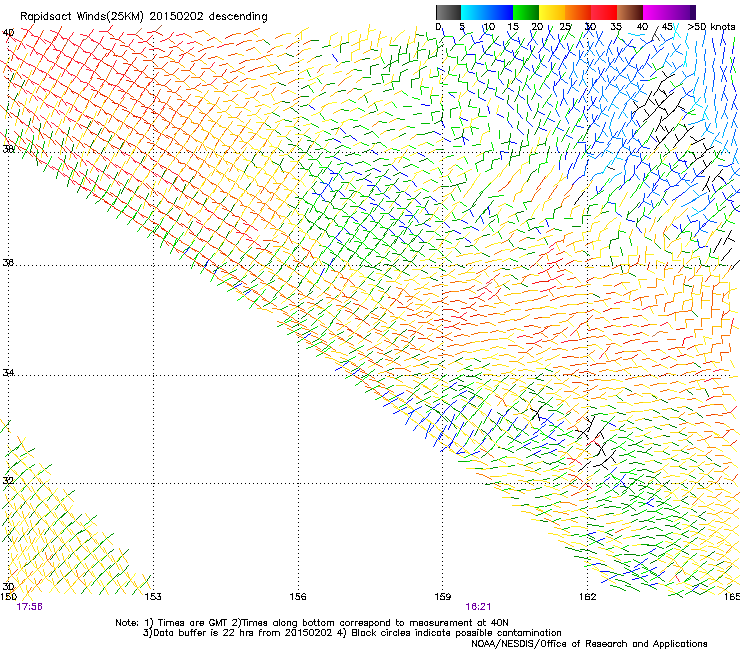740x650 pixels.
Task: Click the latitude label '30'
Action: 8,586
